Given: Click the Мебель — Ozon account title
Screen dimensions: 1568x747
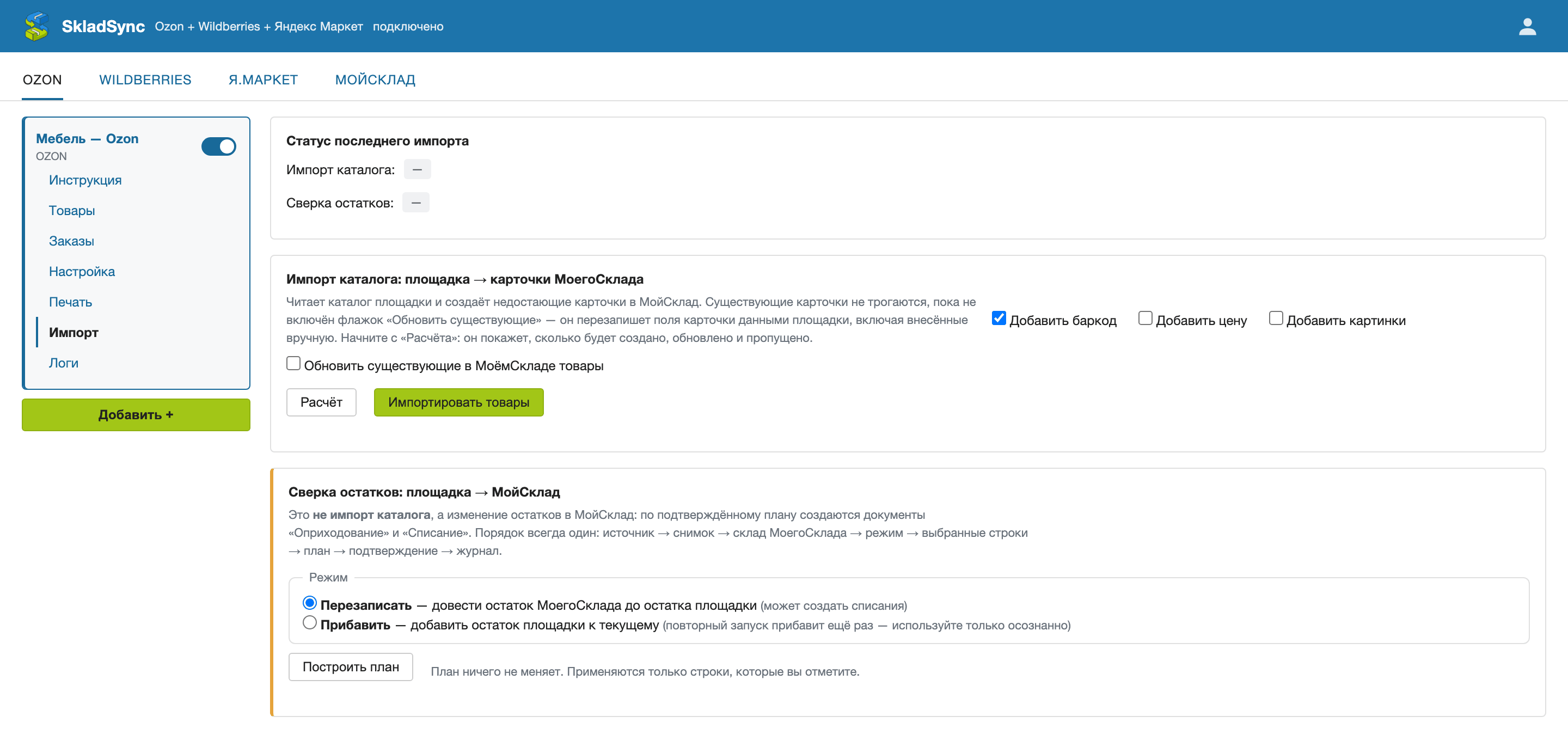Looking at the screenshot, I should coord(87,139).
